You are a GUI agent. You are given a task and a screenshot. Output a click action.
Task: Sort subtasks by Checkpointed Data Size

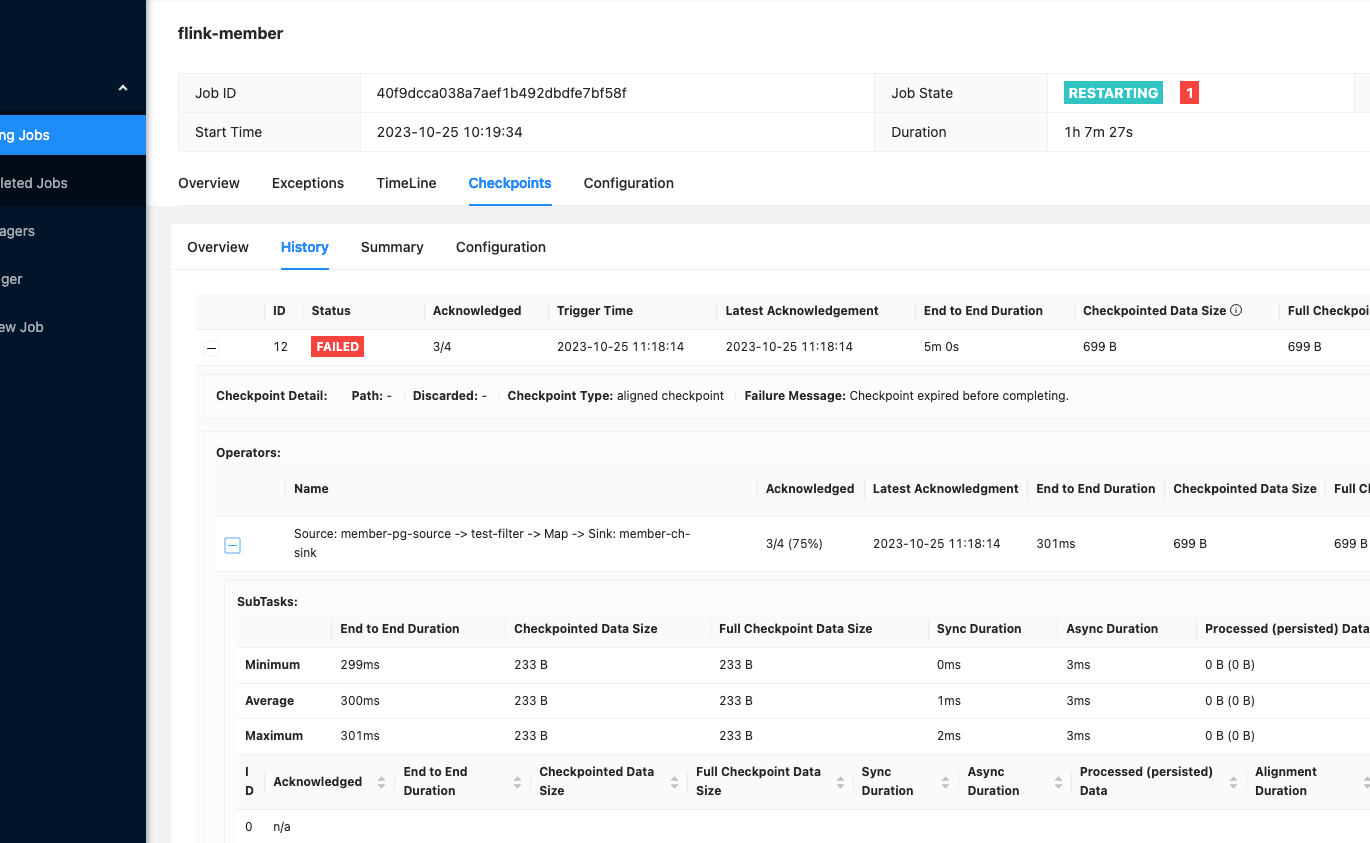674,782
